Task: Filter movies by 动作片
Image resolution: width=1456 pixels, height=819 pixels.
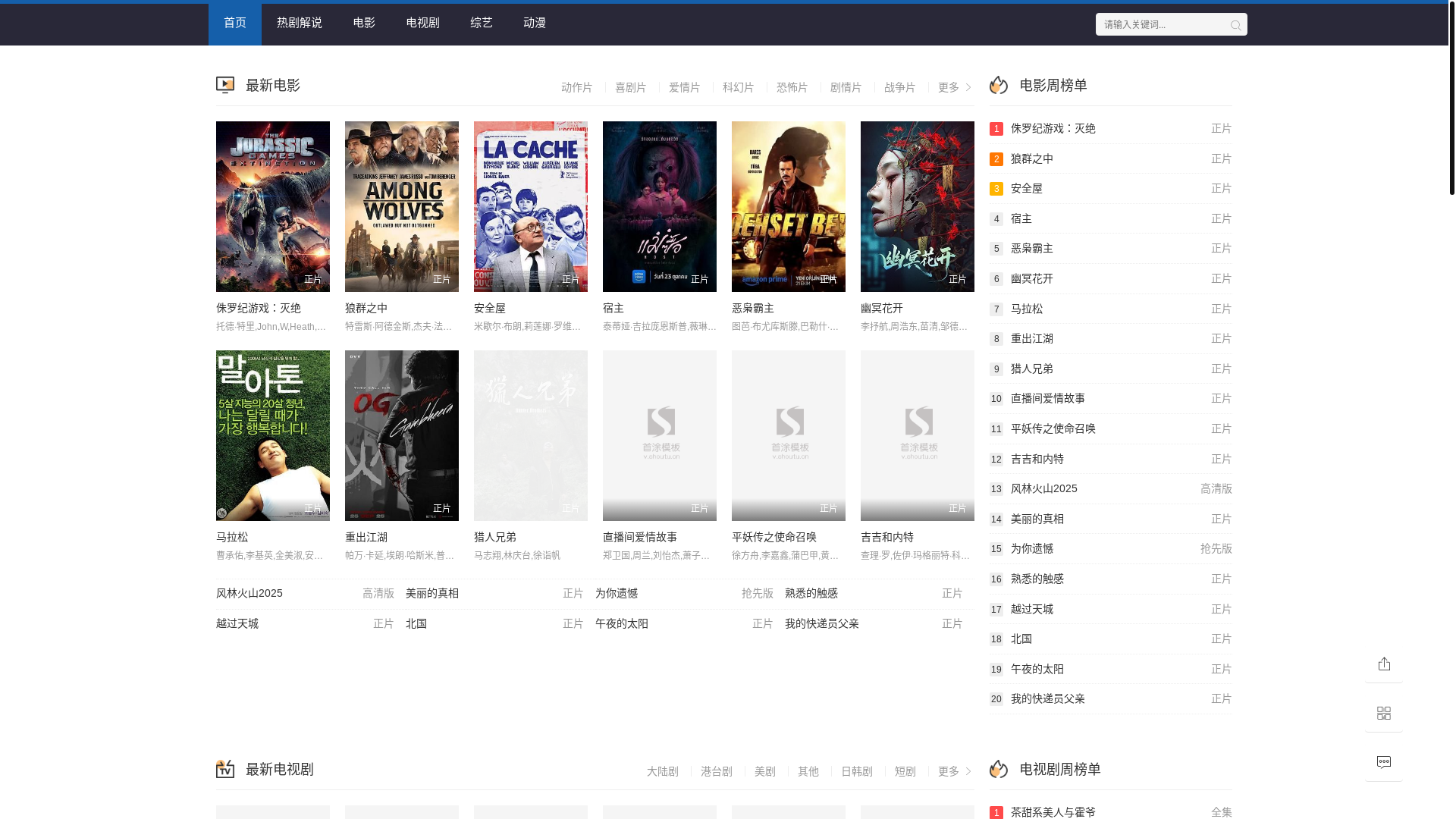Action: [x=576, y=87]
